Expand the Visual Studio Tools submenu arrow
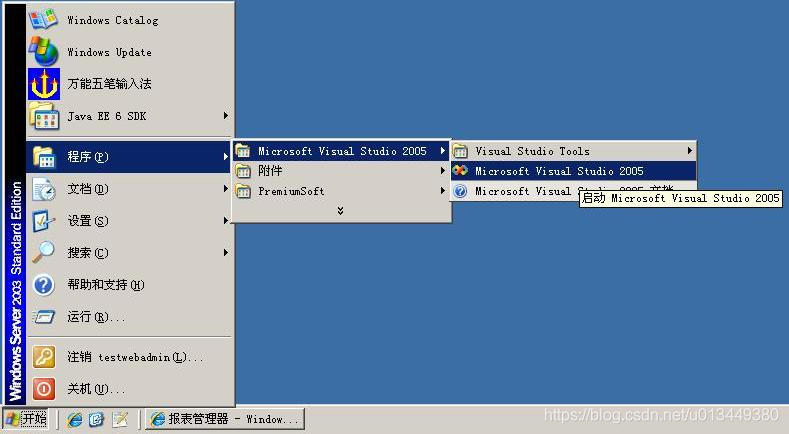This screenshot has height=434, width=789. pyautogui.click(x=690, y=151)
